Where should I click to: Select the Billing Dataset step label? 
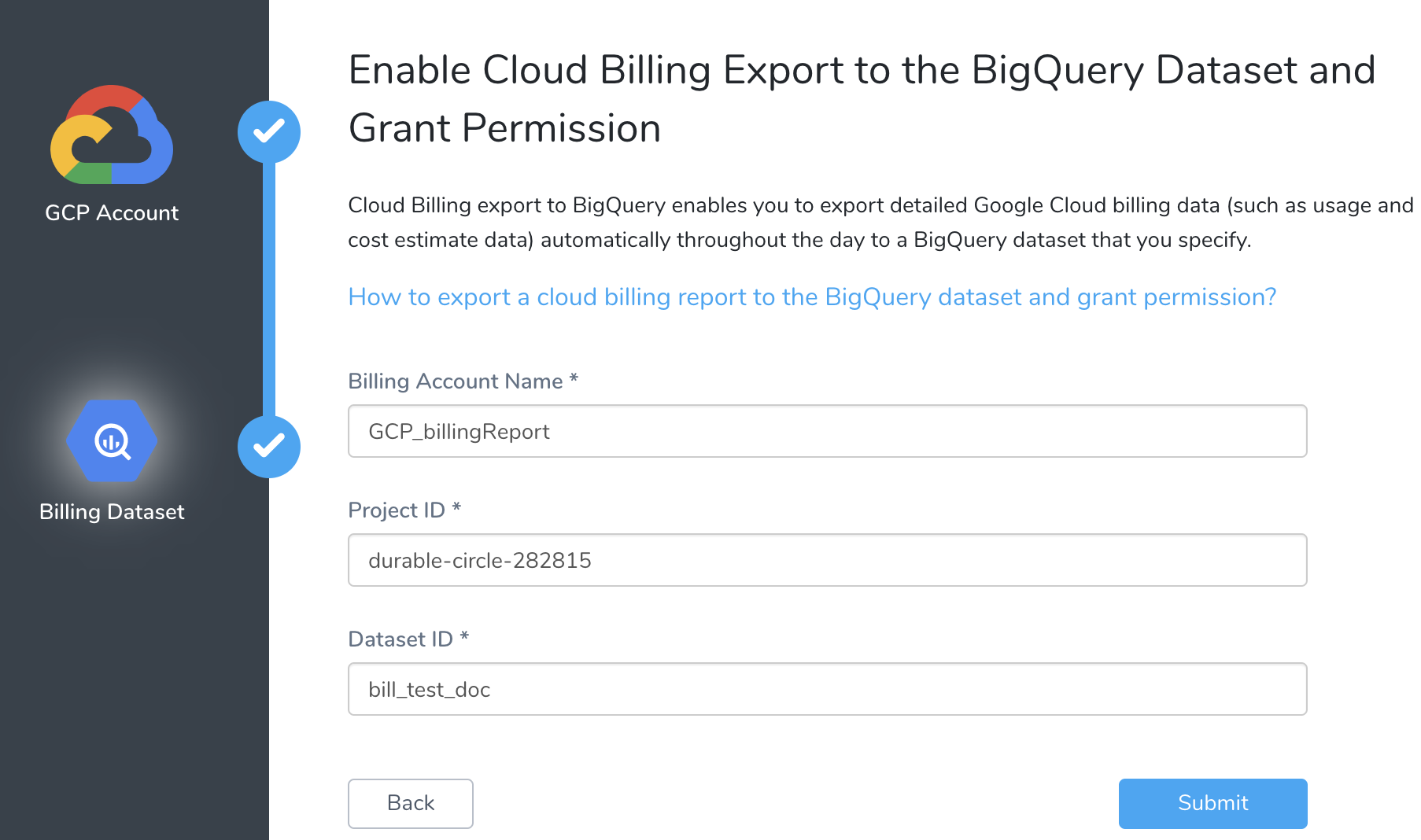click(x=112, y=512)
